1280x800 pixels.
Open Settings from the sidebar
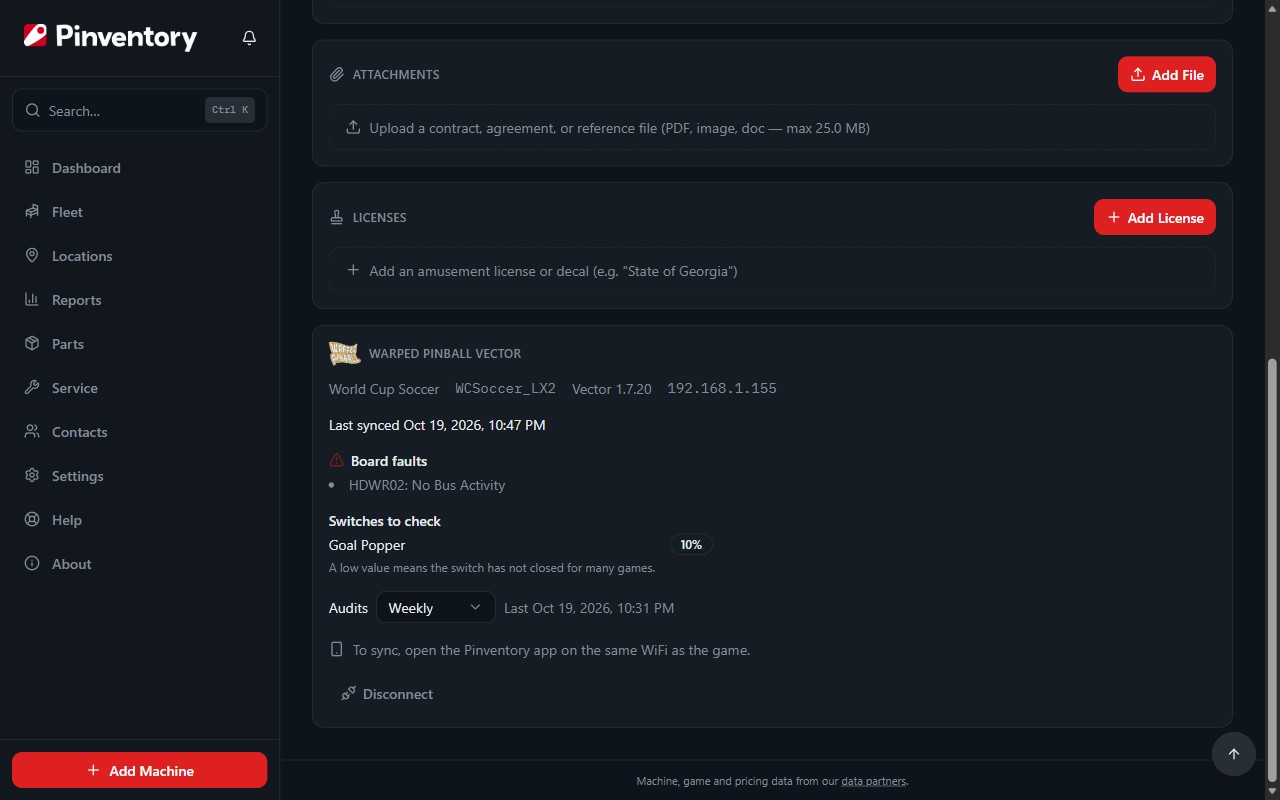tap(139, 476)
